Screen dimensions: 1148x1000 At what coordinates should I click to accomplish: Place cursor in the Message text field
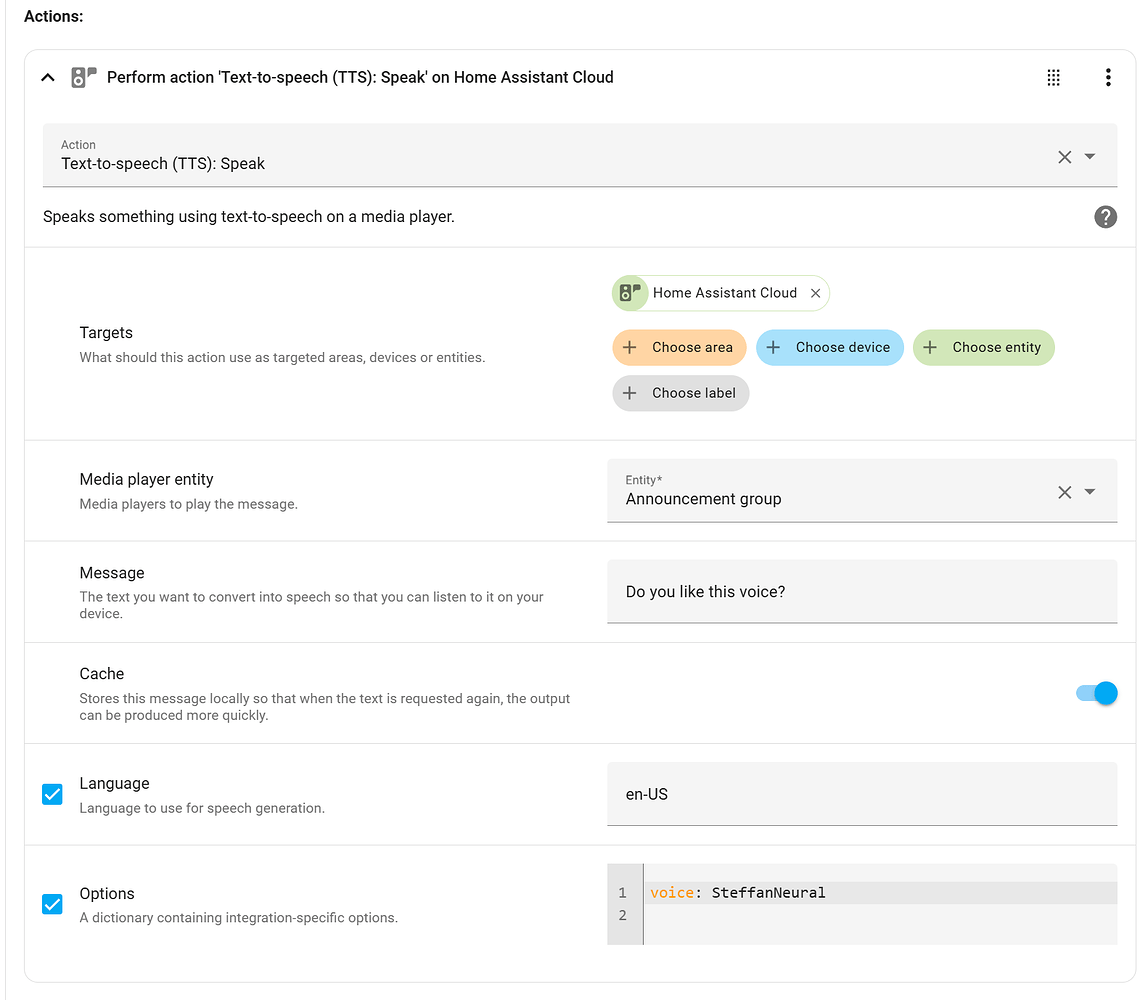[x=862, y=591]
